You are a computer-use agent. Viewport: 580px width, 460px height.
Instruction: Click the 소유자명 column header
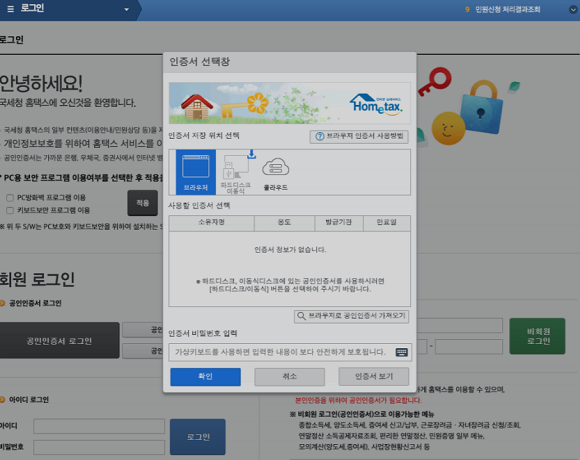tap(212, 223)
